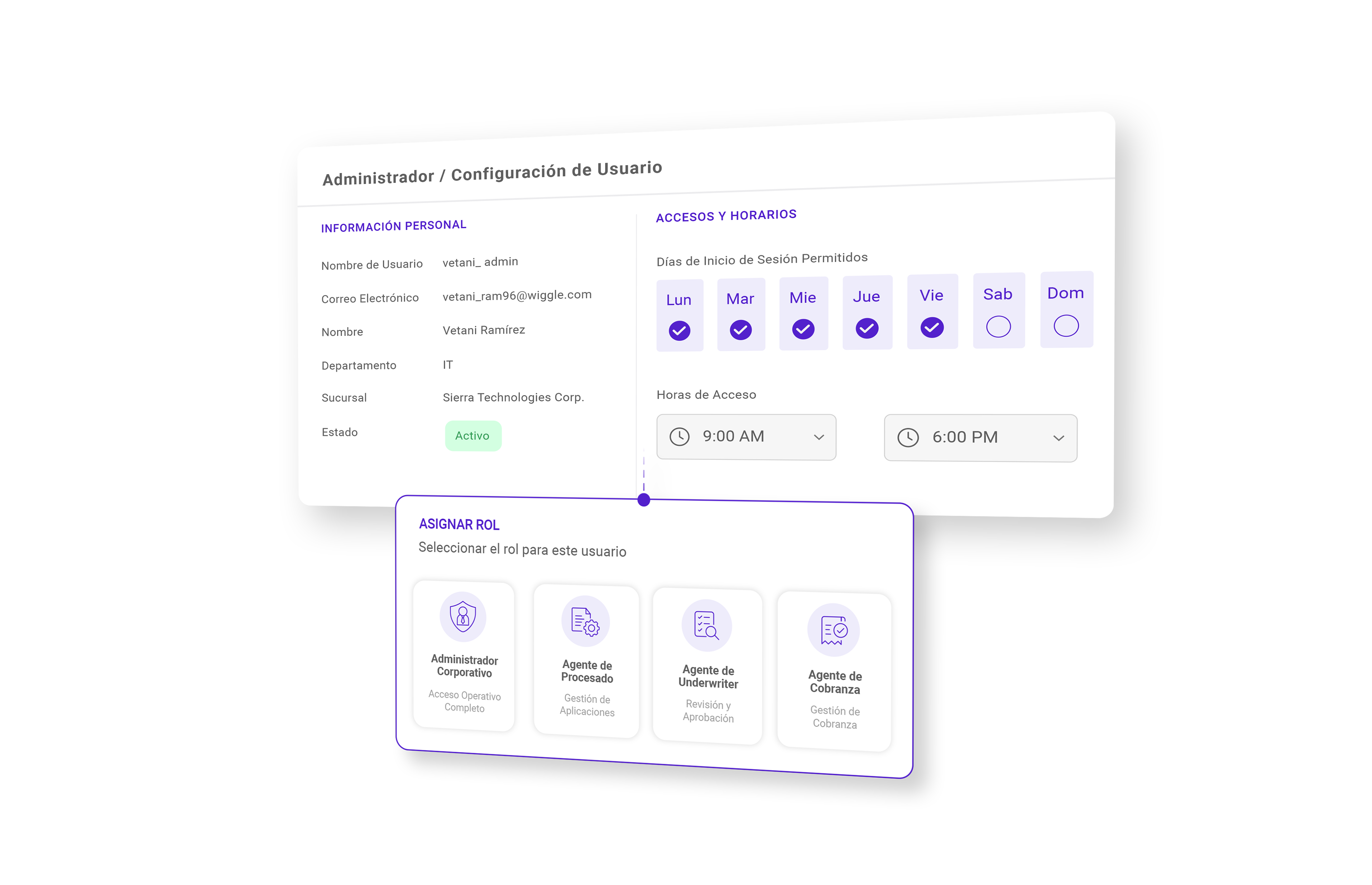Click the 'vetani_ admin' username value
Screen dimensions: 1372x885
pyautogui.click(x=480, y=262)
